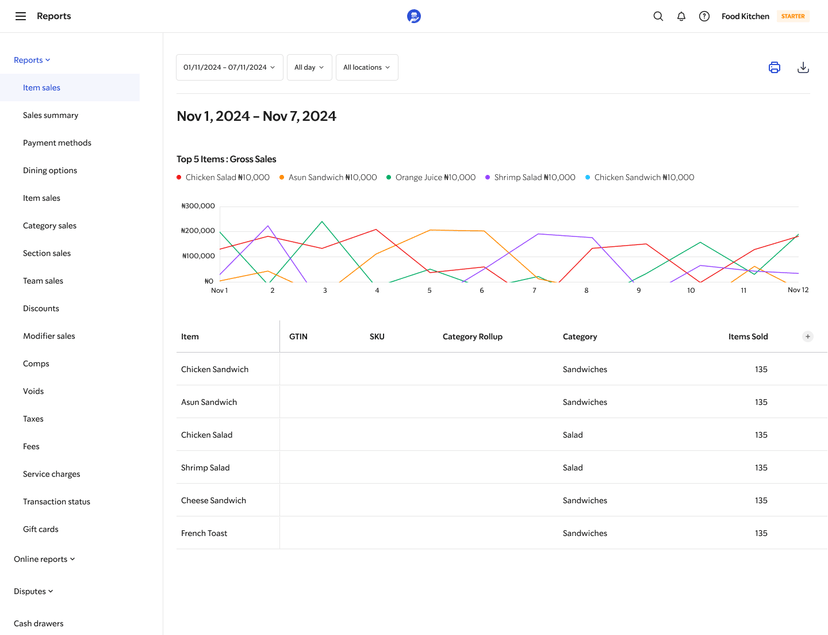The height and width of the screenshot is (635, 828).
Task: Click the Category Rollup column header
Action: point(473,337)
